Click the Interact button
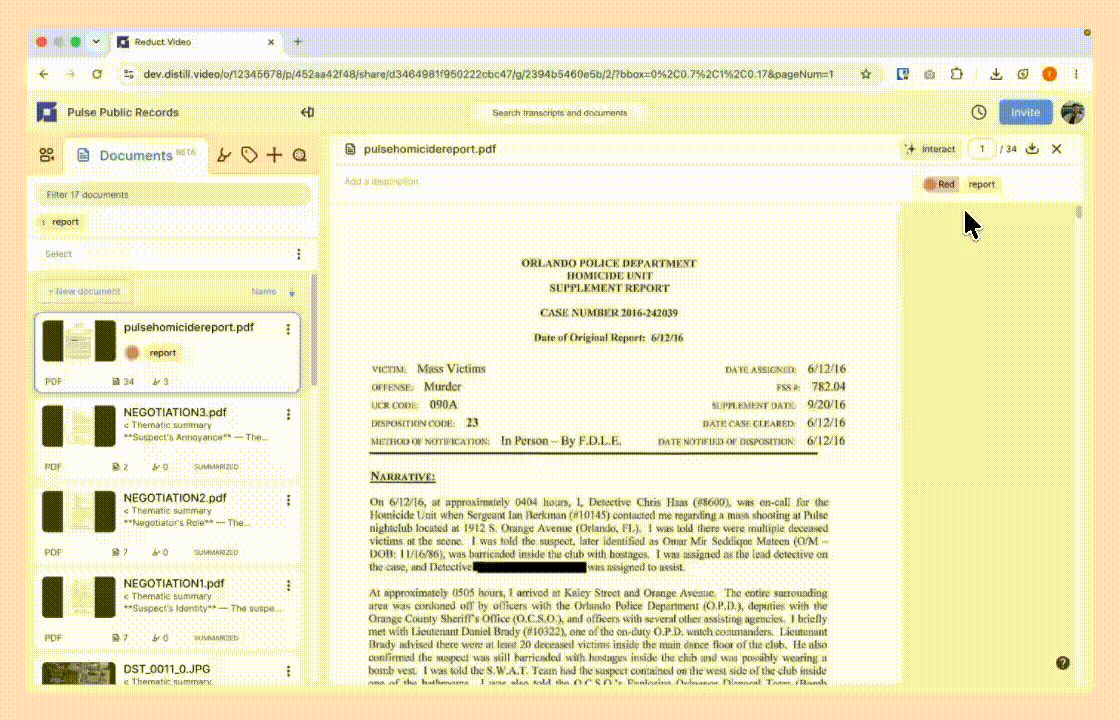Image resolution: width=1120 pixels, height=720 pixels. tap(930, 149)
